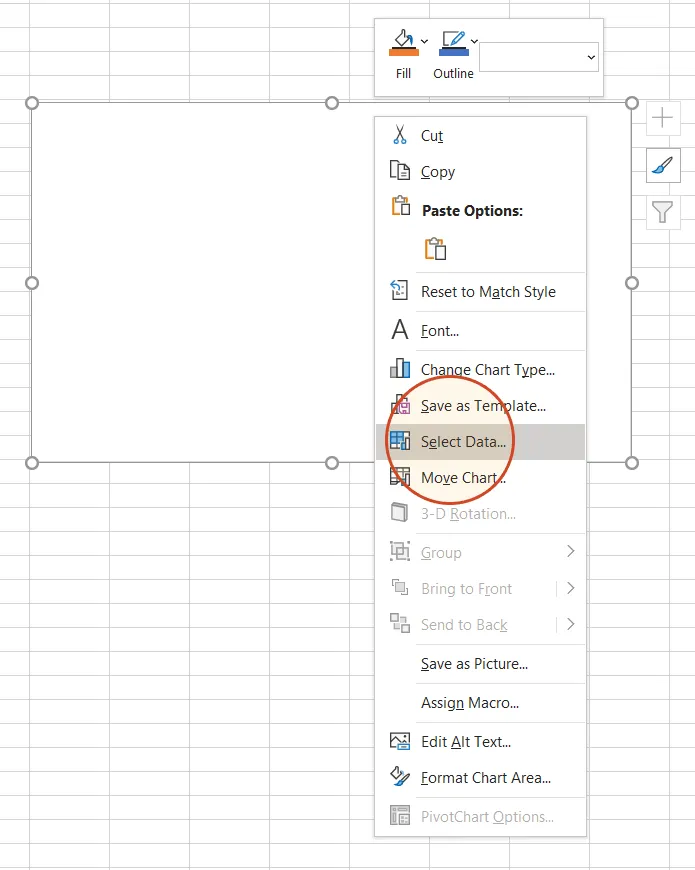This screenshot has height=870, width=695.
Task: Click the Outline pen icon
Action: coord(452,44)
